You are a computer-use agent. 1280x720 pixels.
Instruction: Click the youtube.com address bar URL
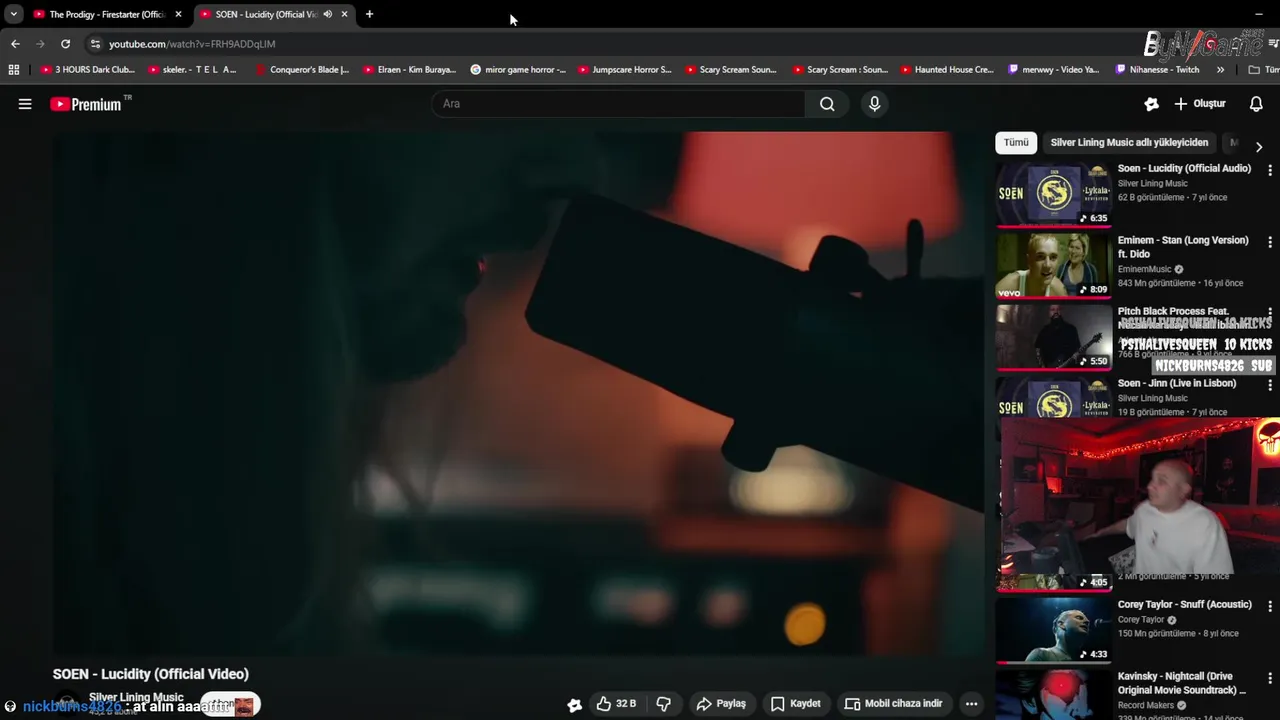point(192,44)
